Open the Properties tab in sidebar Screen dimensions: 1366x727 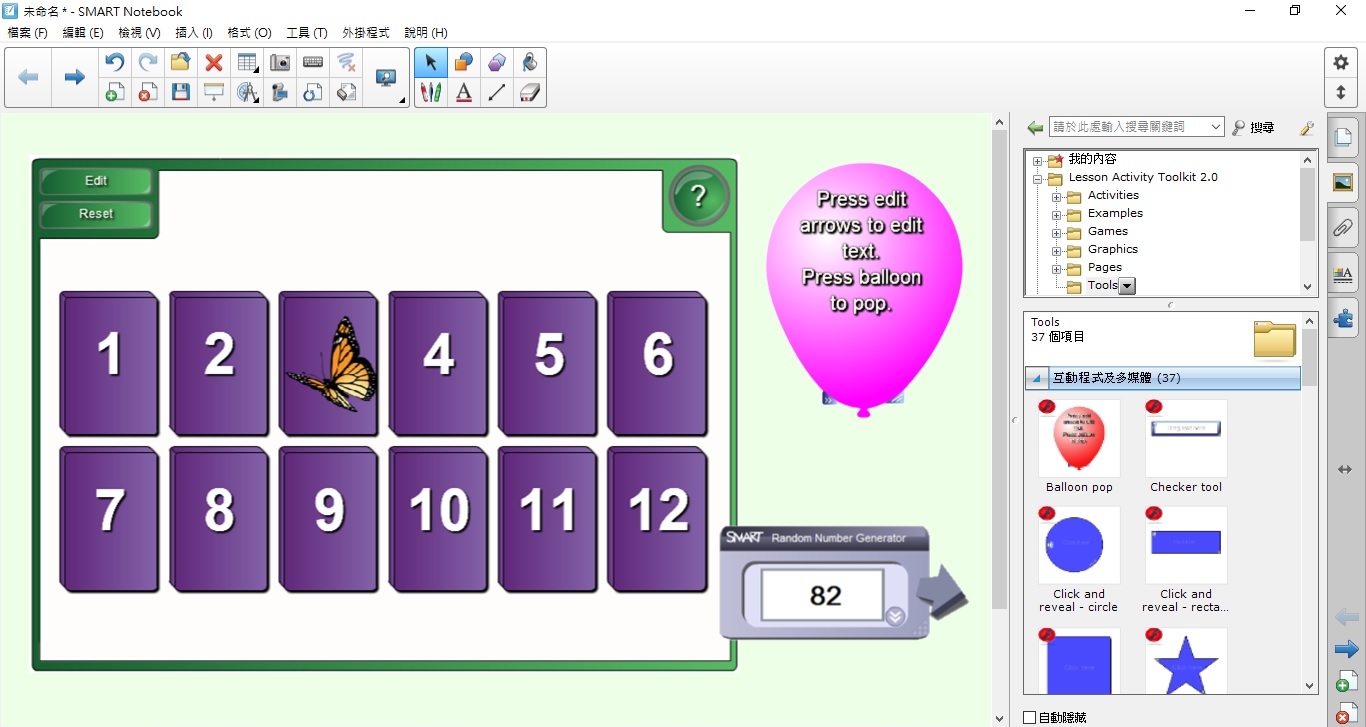coord(1343,273)
